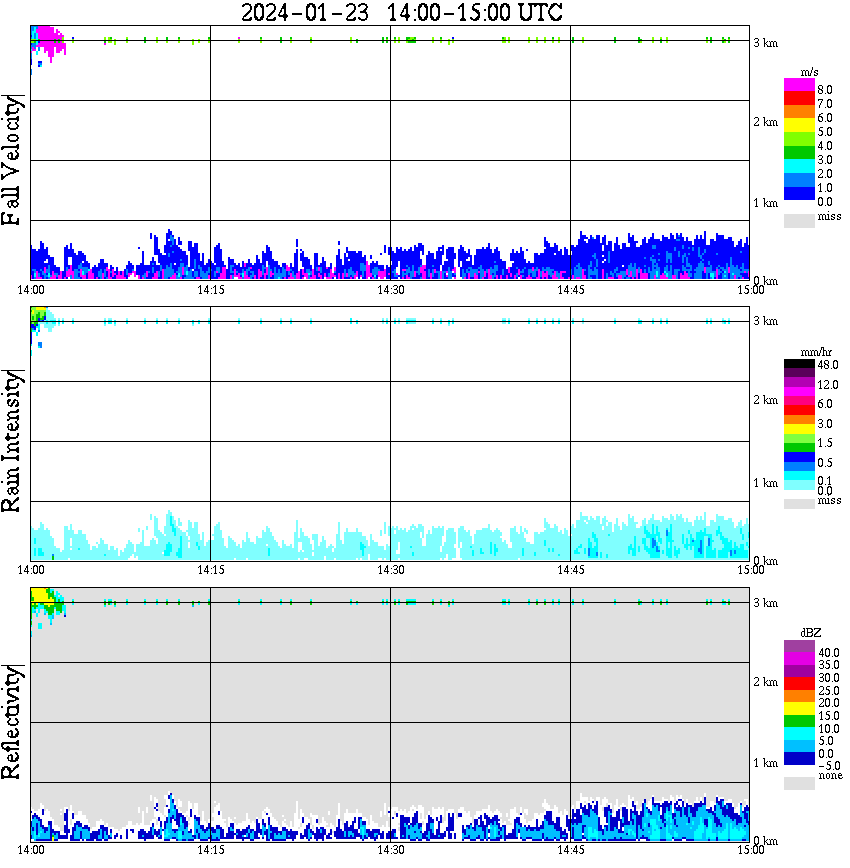The height and width of the screenshot is (868, 850).
Task: Click '14:00' under the Fall Velocity plot
Action: 30,290
